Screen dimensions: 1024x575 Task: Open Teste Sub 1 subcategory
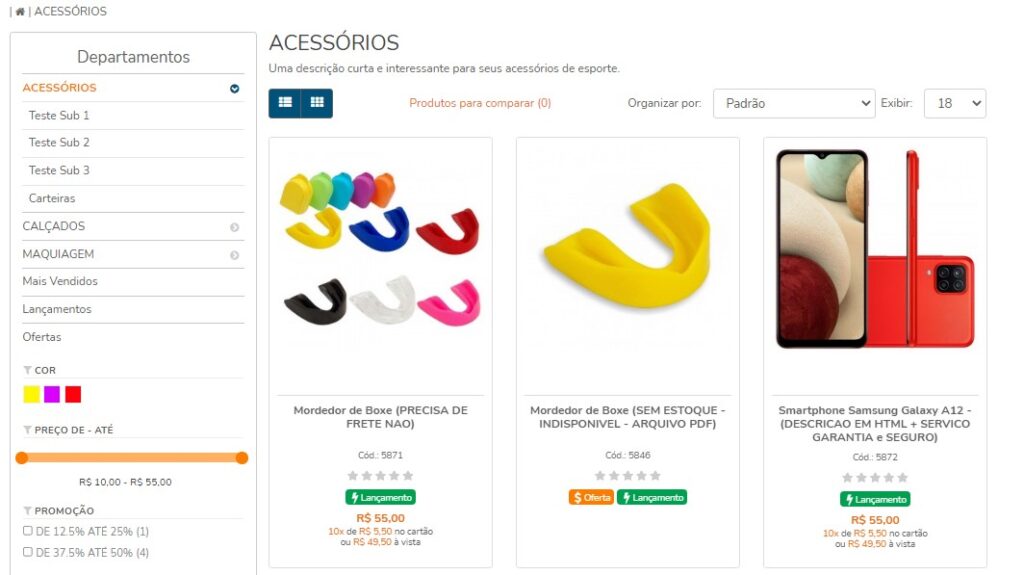point(59,116)
